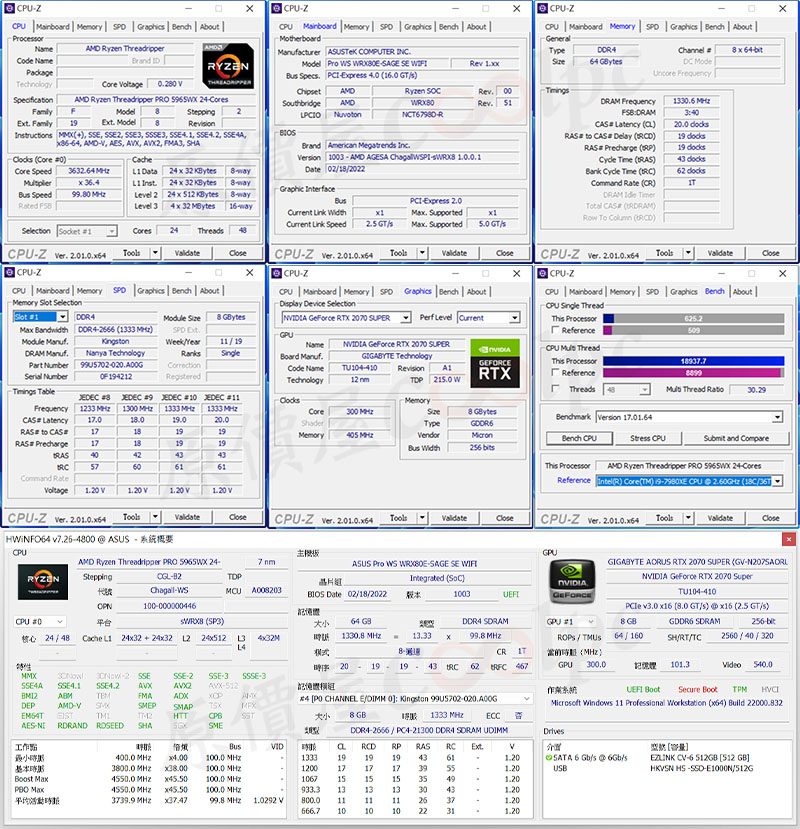Click Validate in the CPU-tab window
Image resolution: width=800 pixels, height=829 pixels.
point(187,253)
